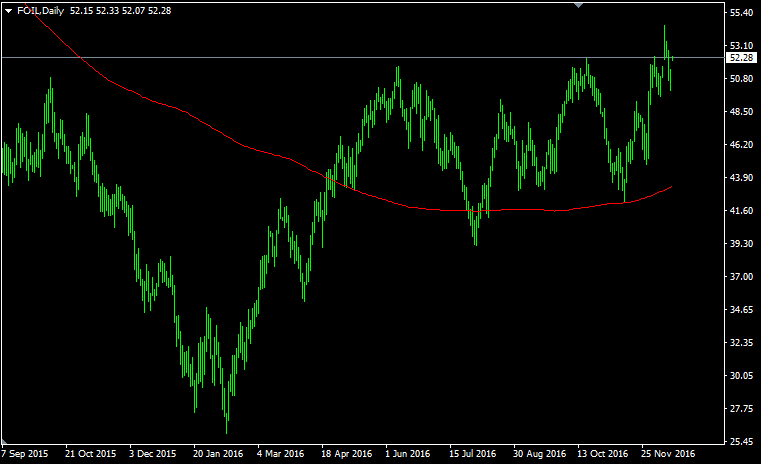Click the 7 Sep 2015 date label

[x=25, y=454]
